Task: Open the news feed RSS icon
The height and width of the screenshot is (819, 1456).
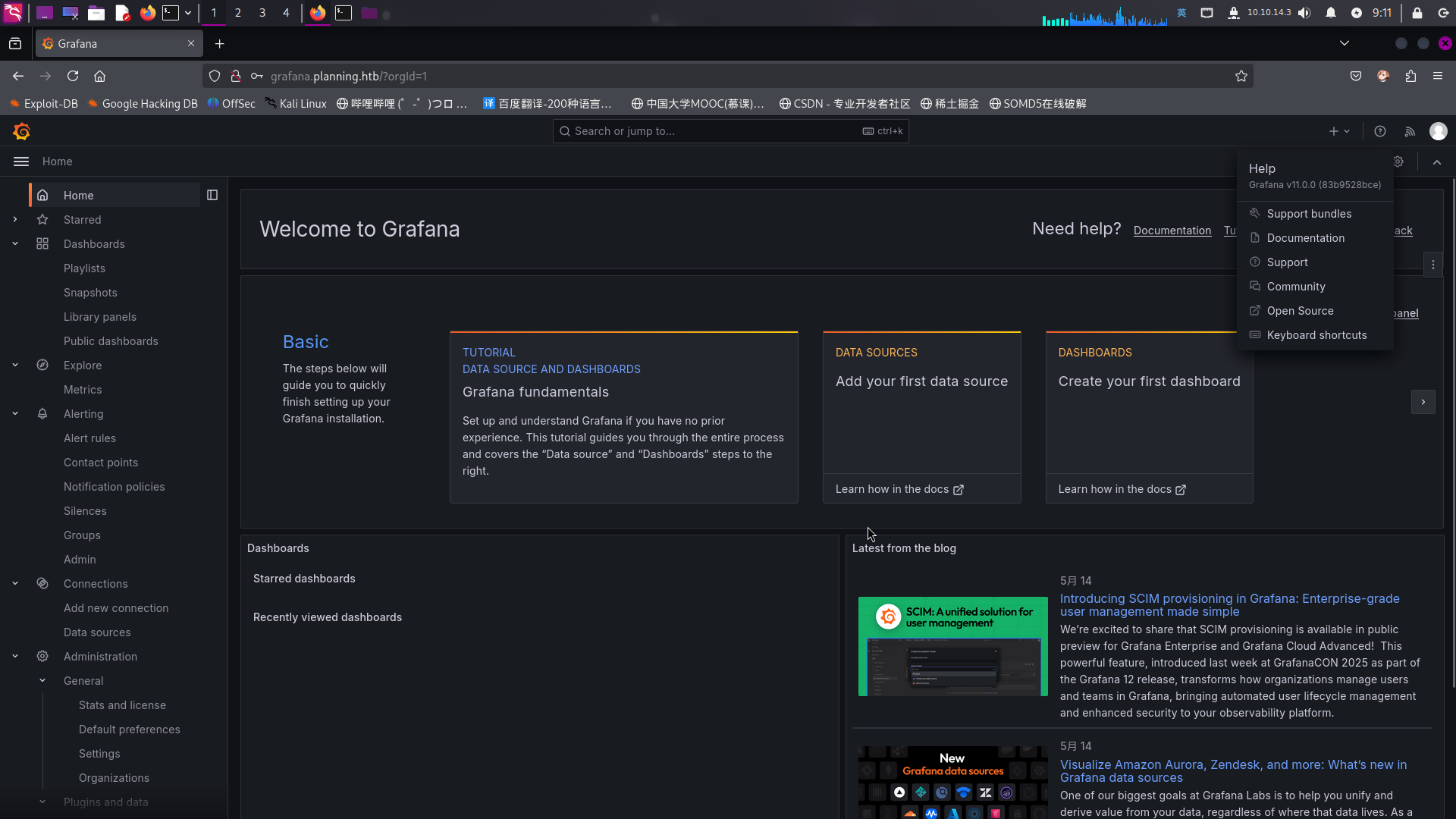Action: (1410, 132)
